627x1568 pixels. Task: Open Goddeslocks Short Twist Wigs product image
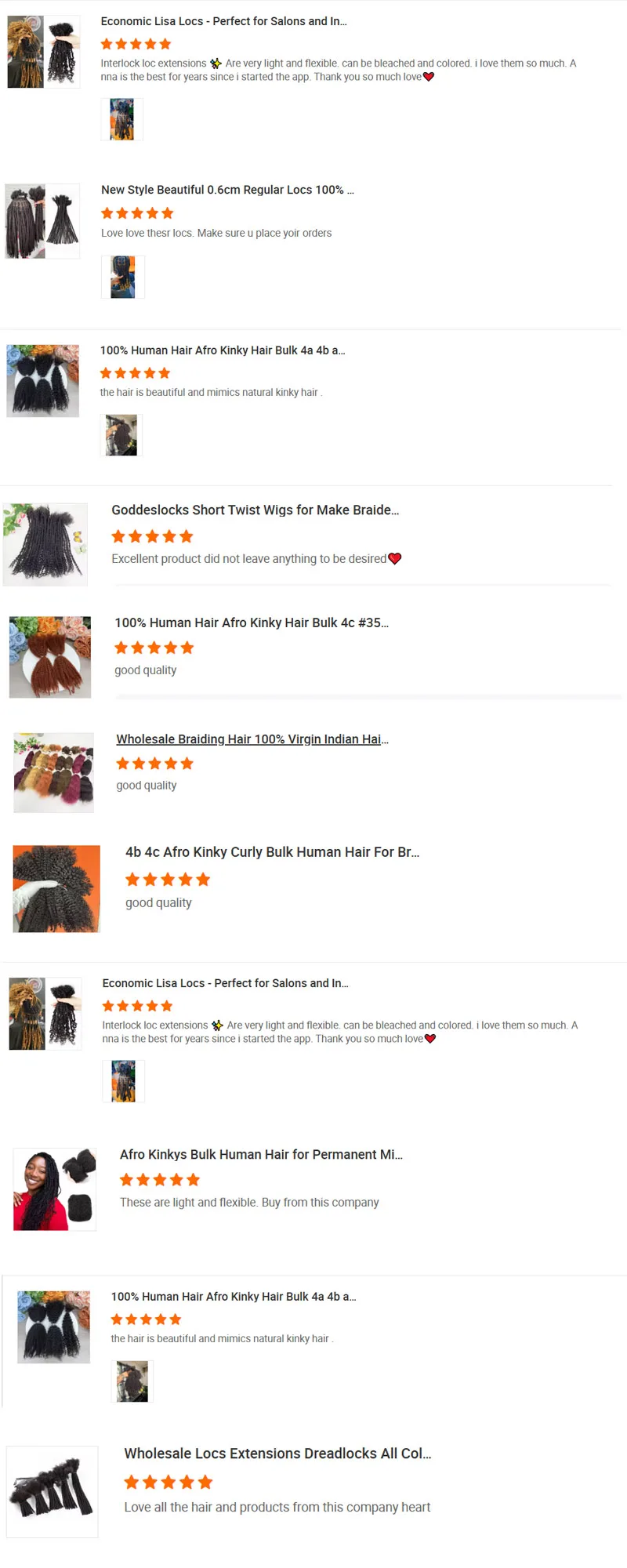[x=45, y=545]
